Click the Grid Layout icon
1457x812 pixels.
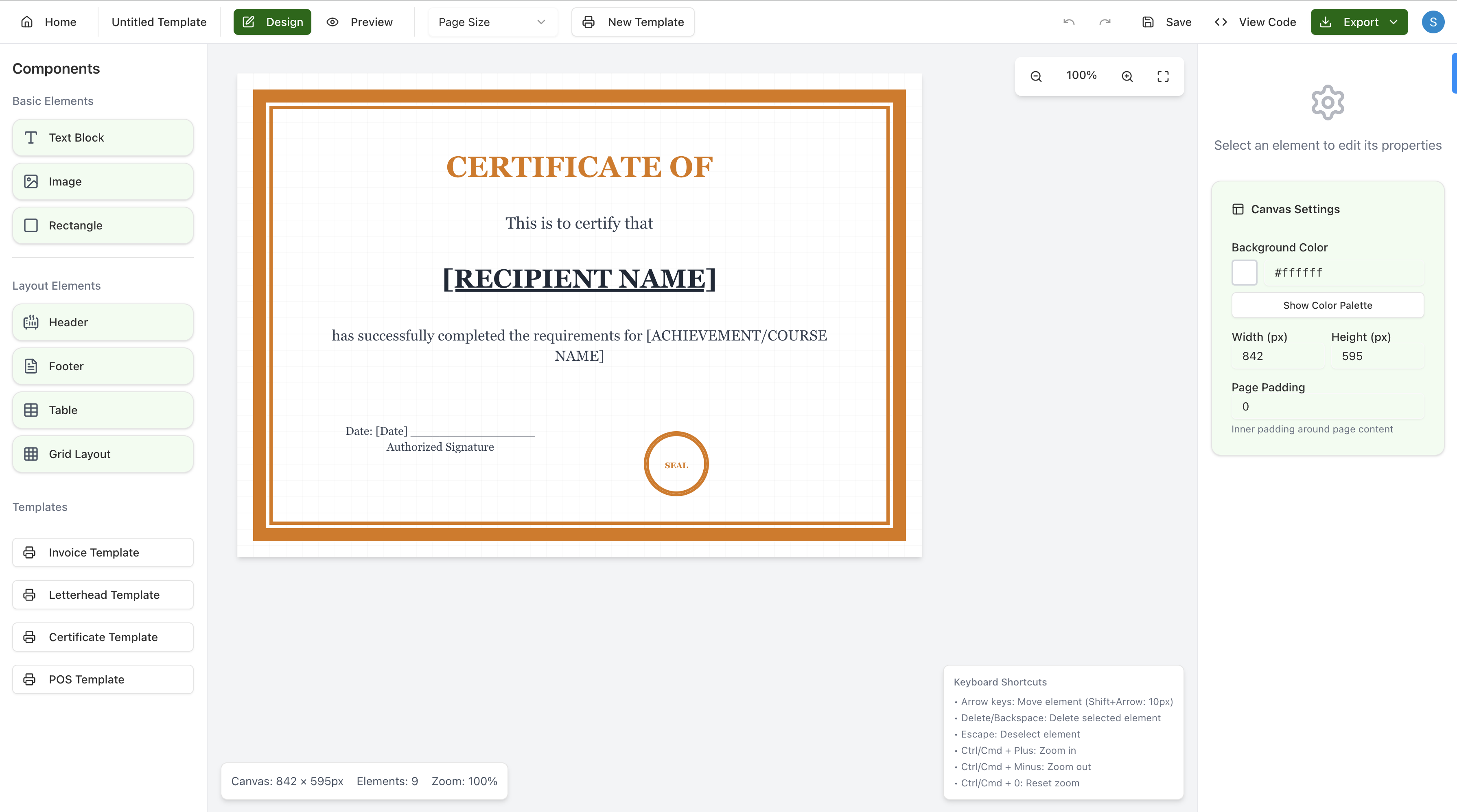[31, 454]
